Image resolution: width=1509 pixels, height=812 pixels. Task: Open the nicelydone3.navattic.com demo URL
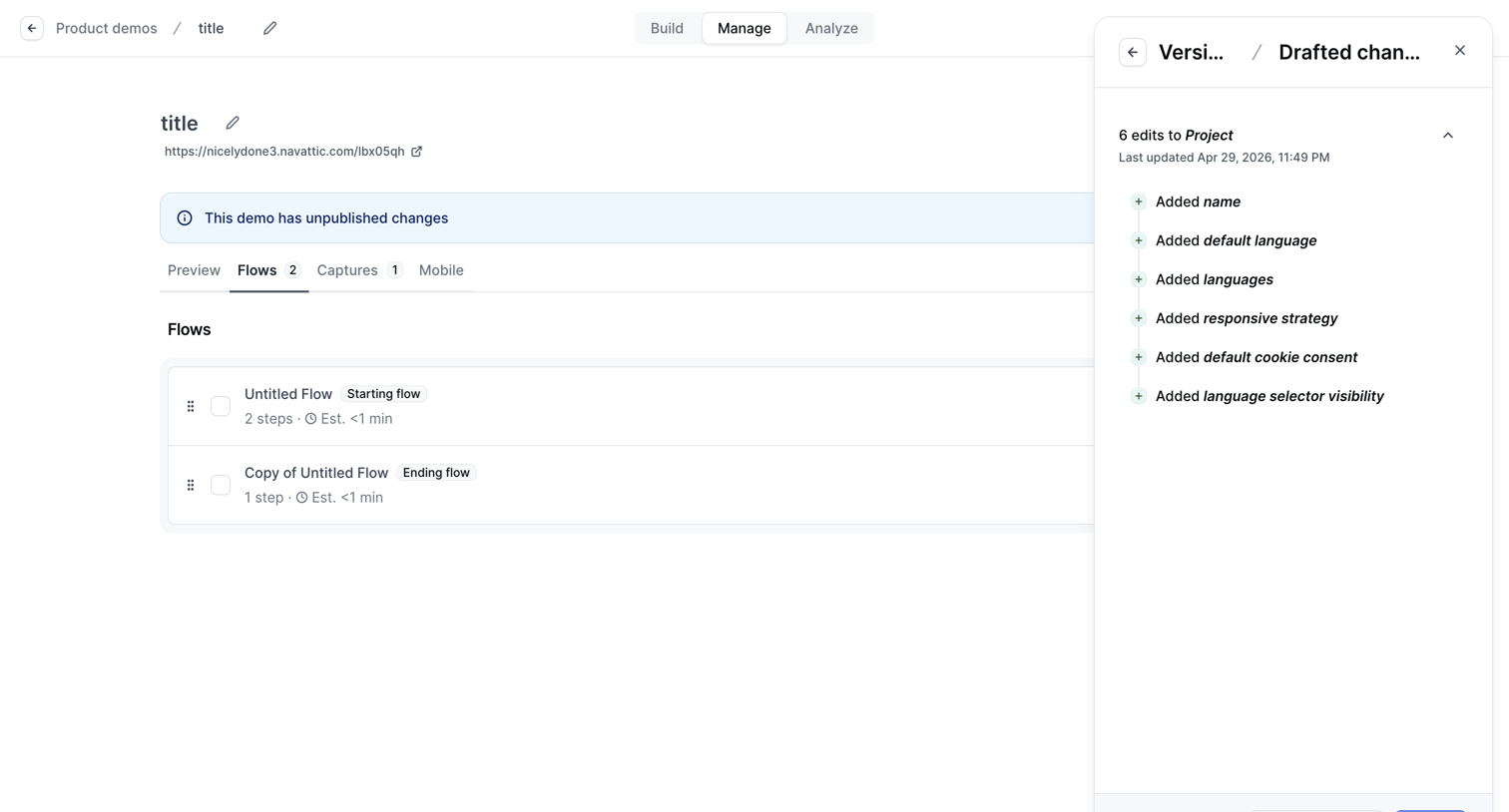tap(284, 152)
